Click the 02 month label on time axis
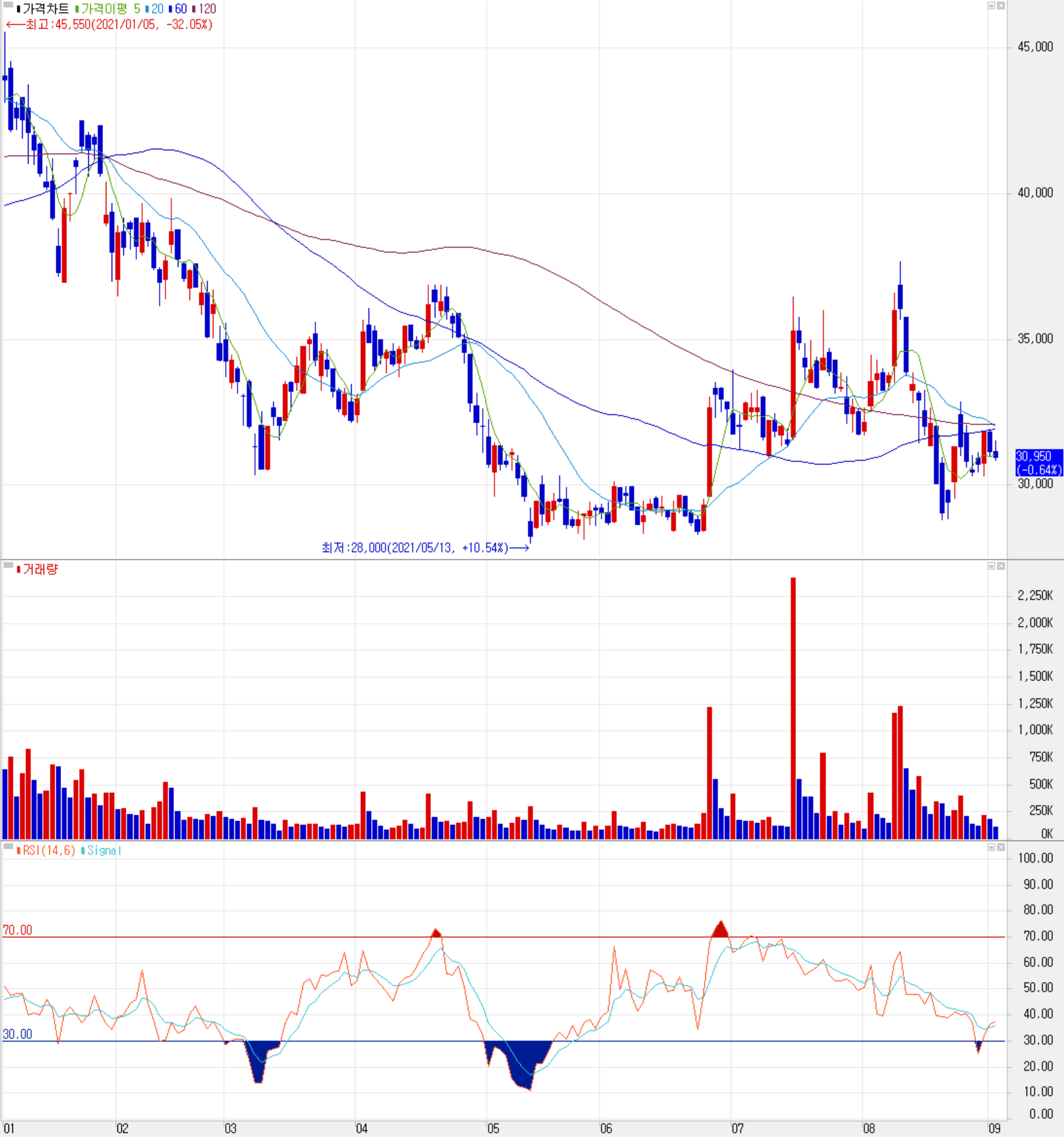 123,1129
